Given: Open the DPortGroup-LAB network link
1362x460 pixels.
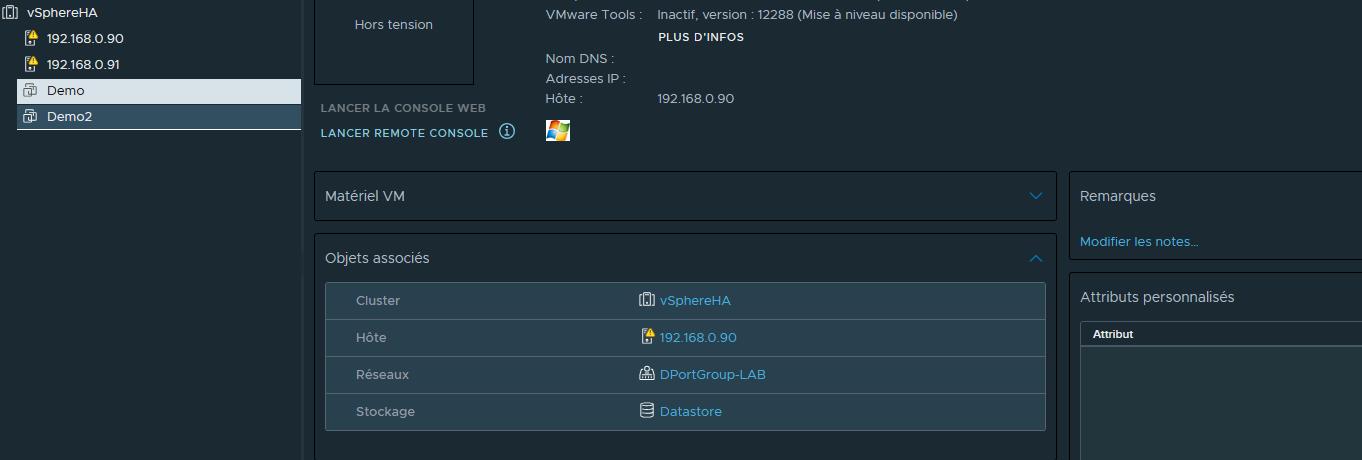Looking at the screenshot, I should coord(713,374).
